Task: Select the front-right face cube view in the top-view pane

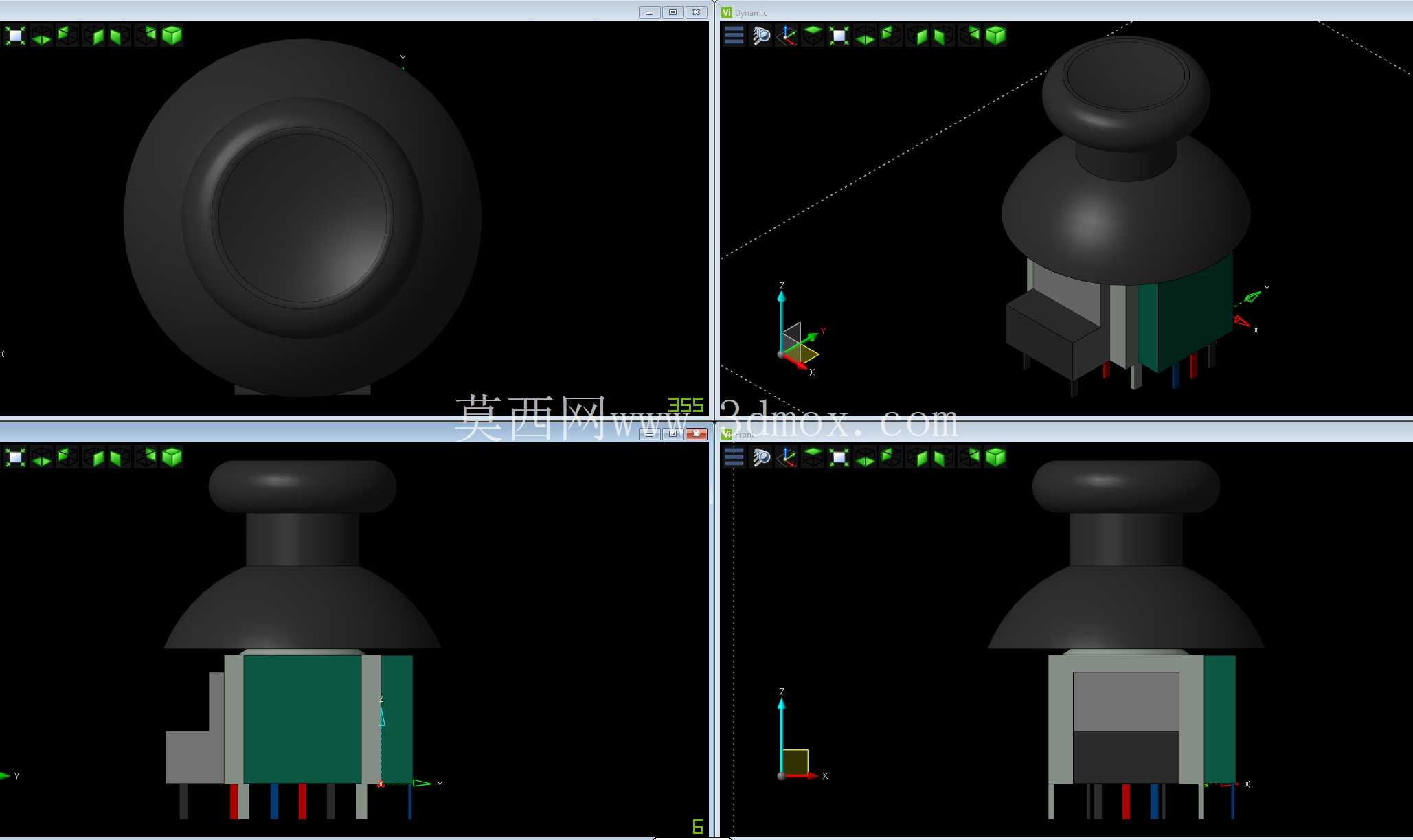Action: tap(93, 36)
